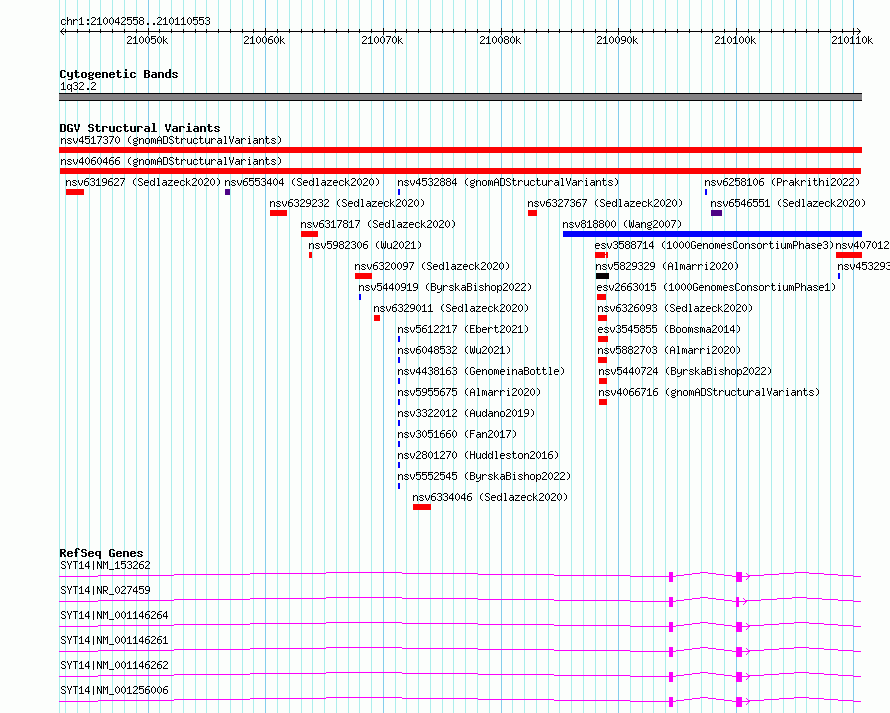The height and width of the screenshot is (713, 890).
Task: Open nsv3322012 (Audano2019) variant
Action: pos(466,413)
